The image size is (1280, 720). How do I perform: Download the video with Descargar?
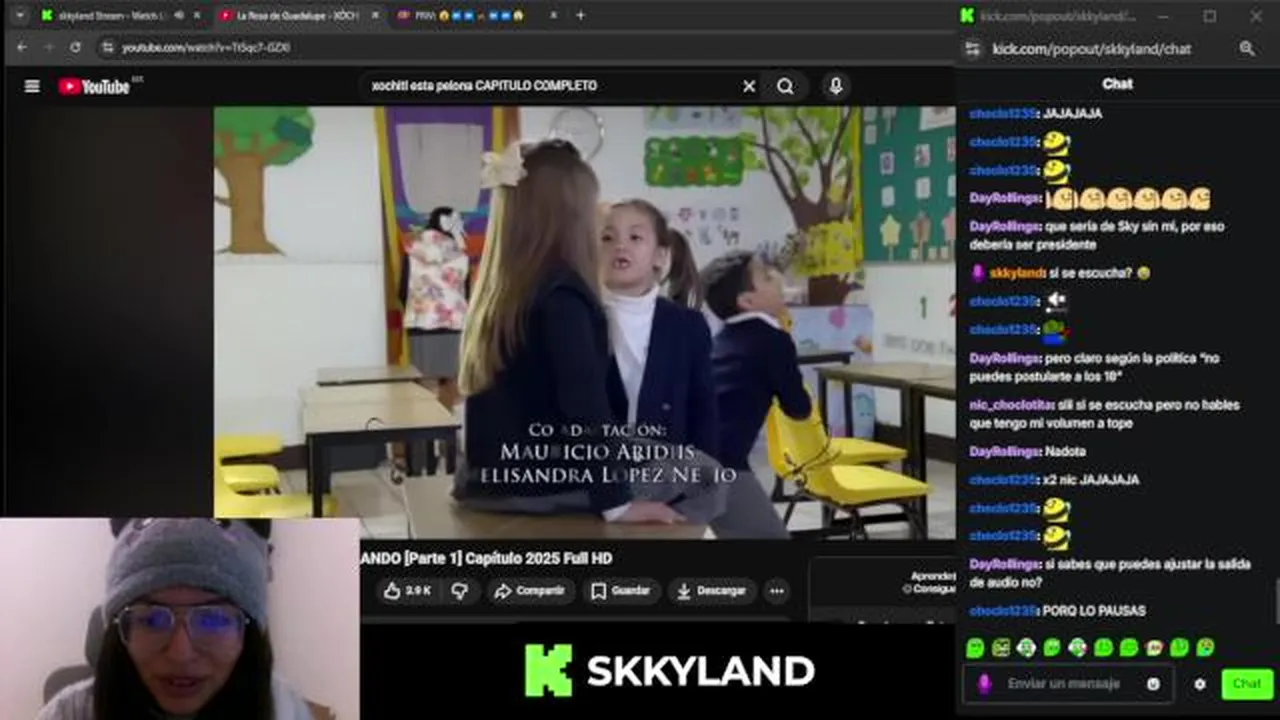(711, 591)
